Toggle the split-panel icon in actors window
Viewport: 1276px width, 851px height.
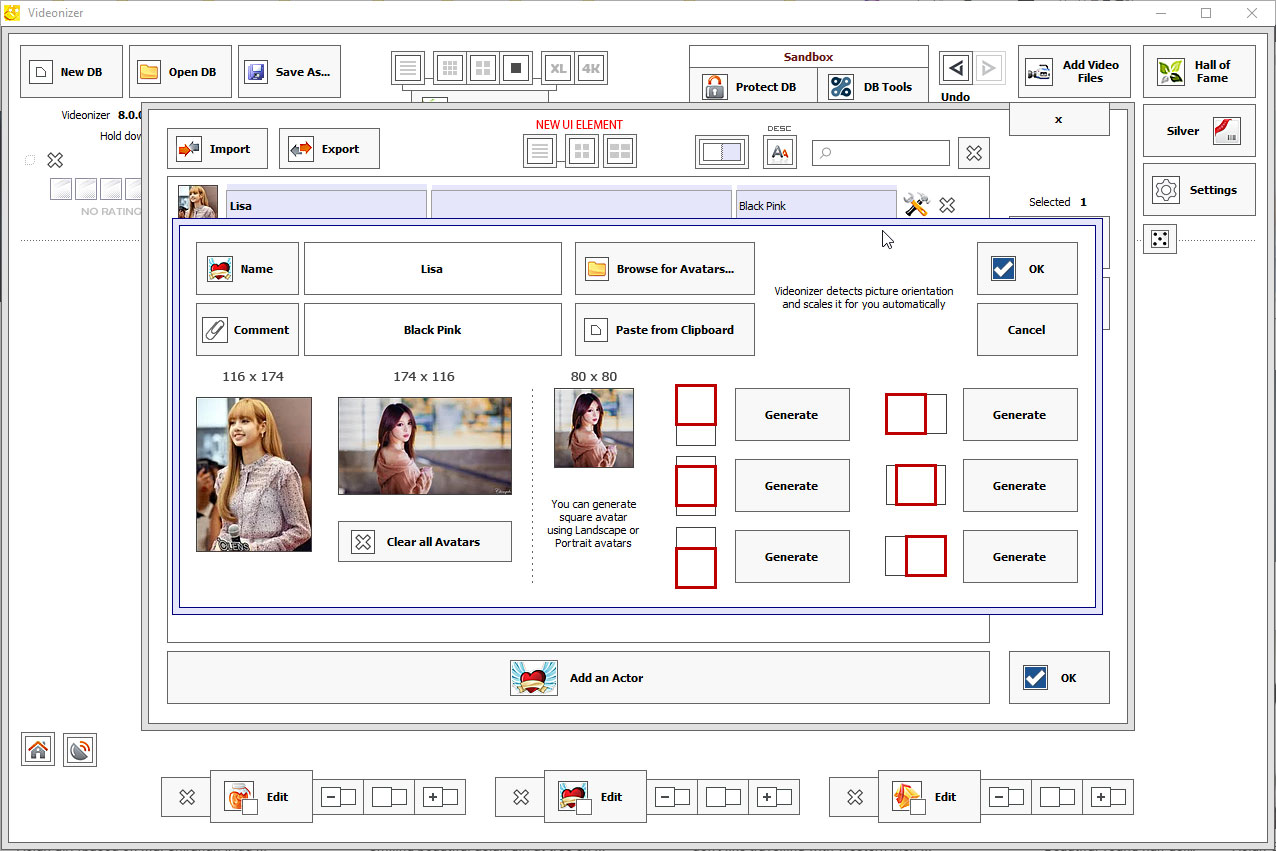pos(722,152)
